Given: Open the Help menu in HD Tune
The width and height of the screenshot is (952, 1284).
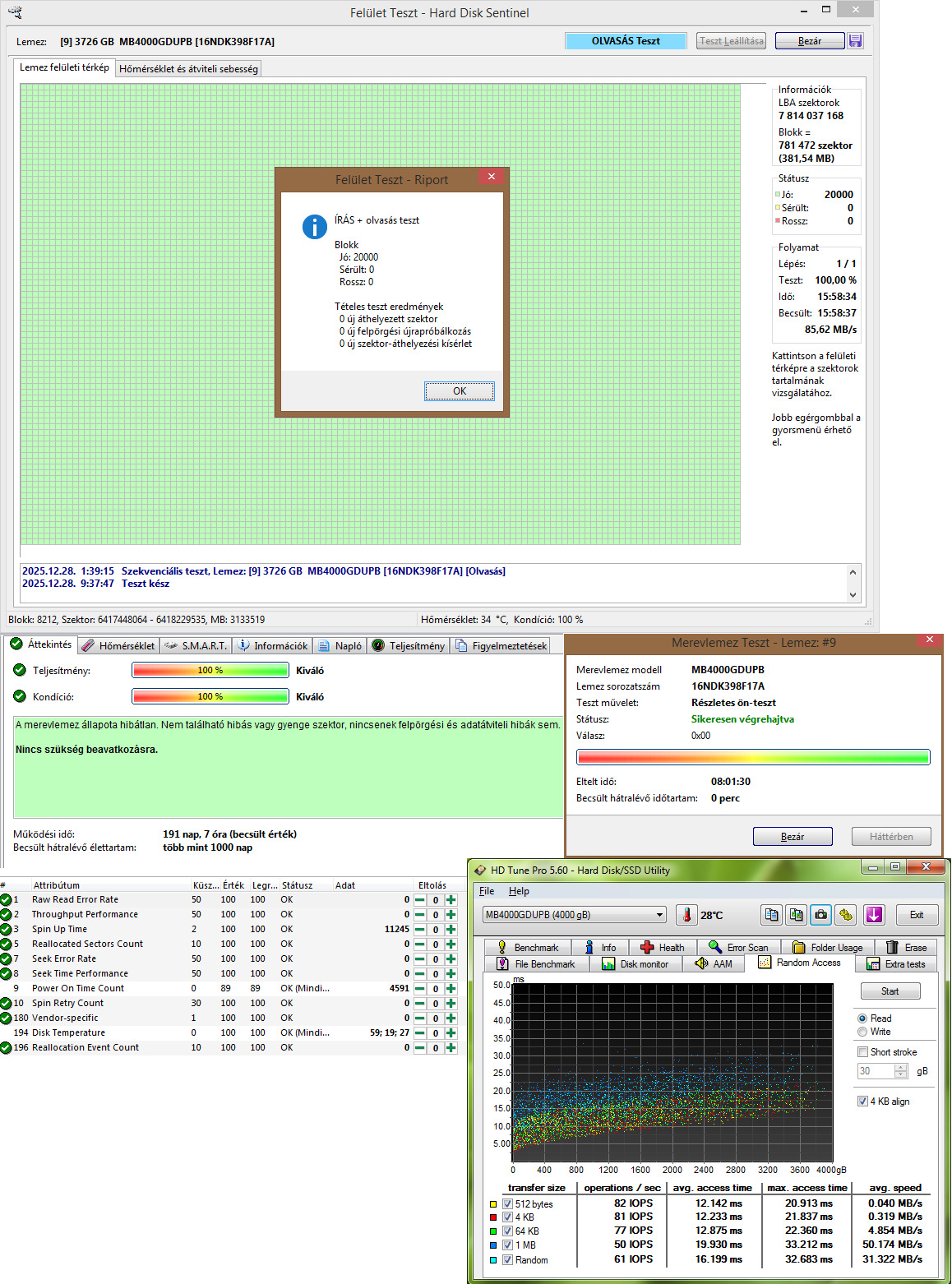Looking at the screenshot, I should (519, 891).
